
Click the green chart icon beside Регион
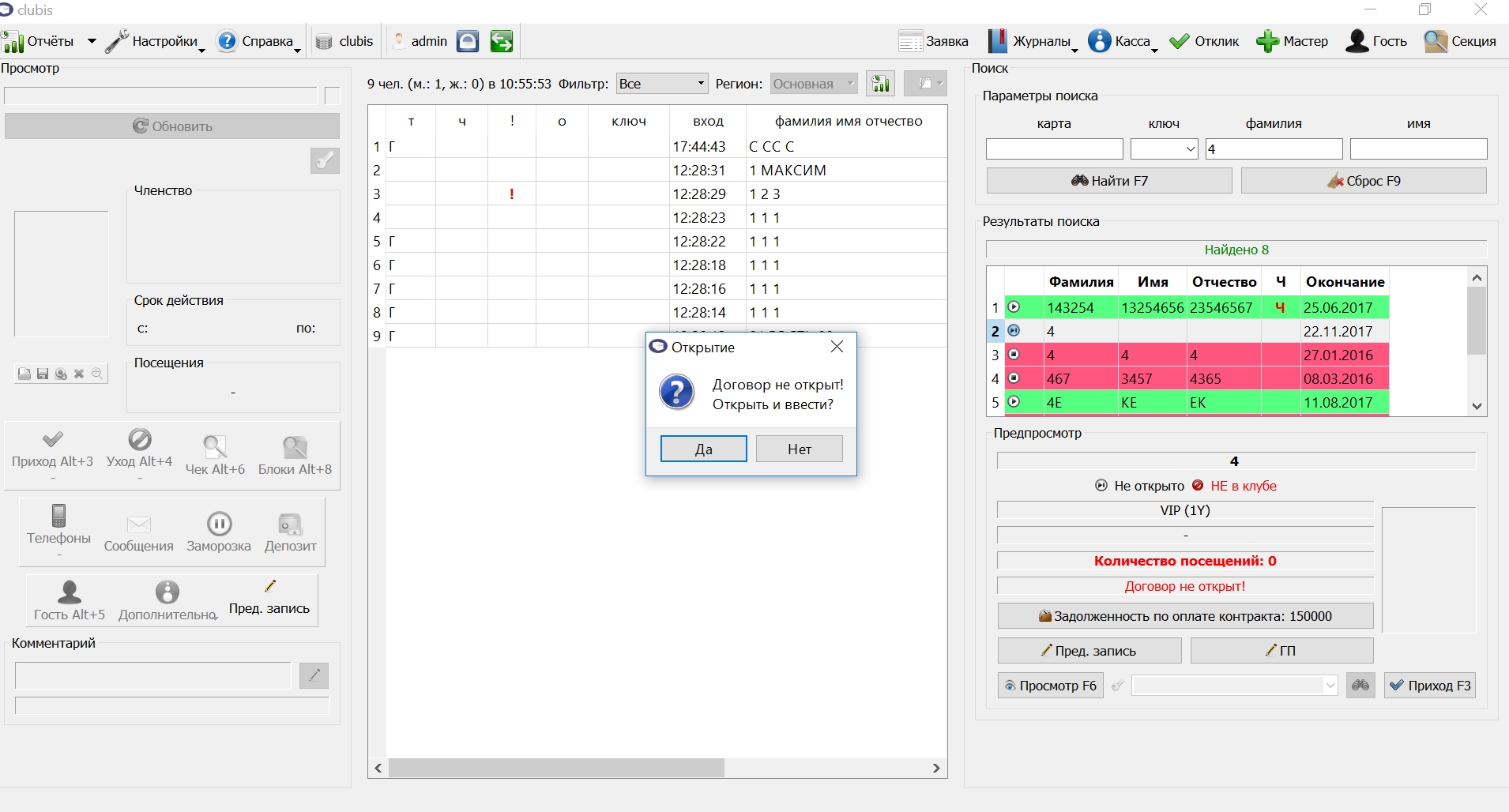click(x=880, y=83)
